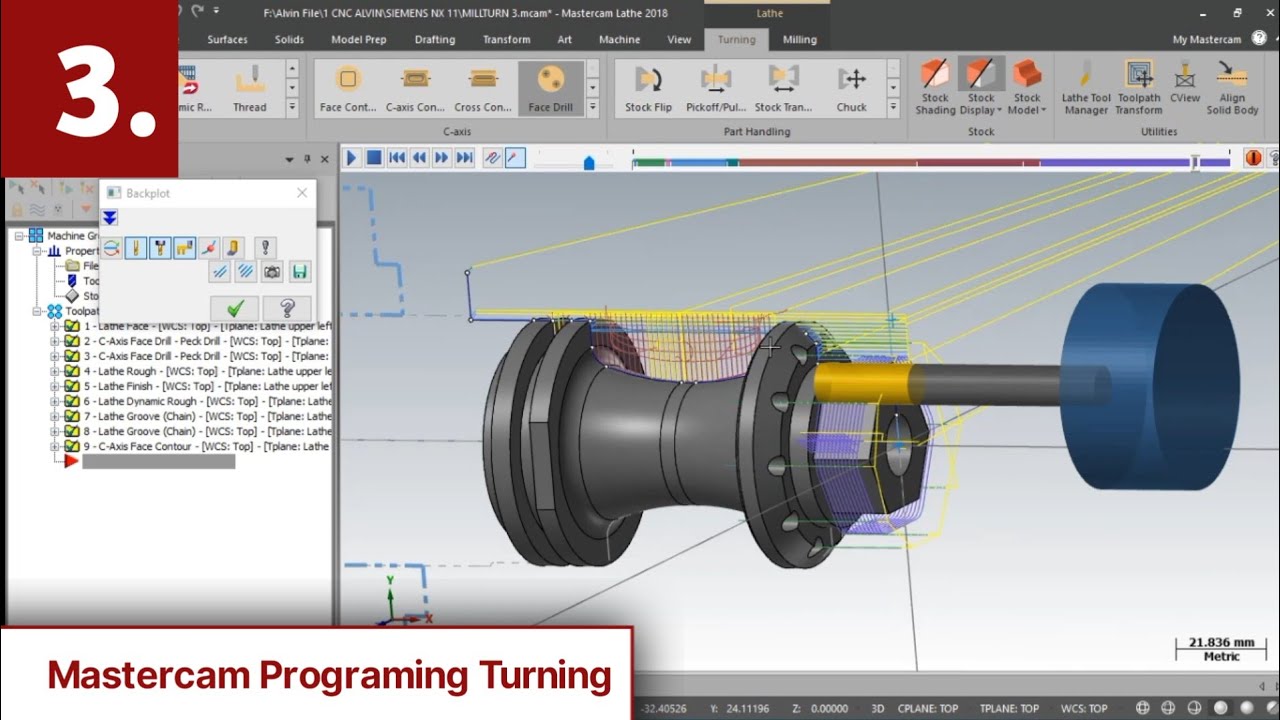Open the Surfaces ribbon tab
Viewport: 1280px width, 720px height.
coord(227,40)
